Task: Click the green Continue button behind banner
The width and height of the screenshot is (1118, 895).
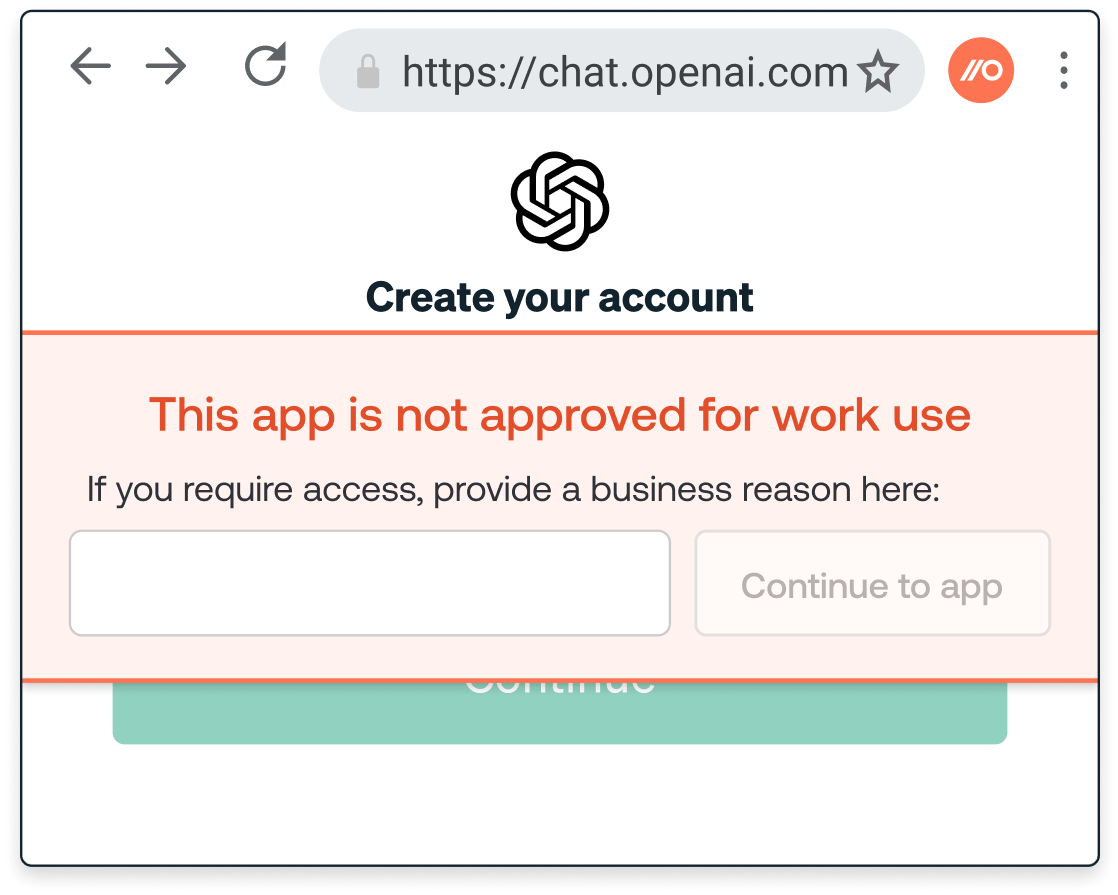Action: click(560, 713)
